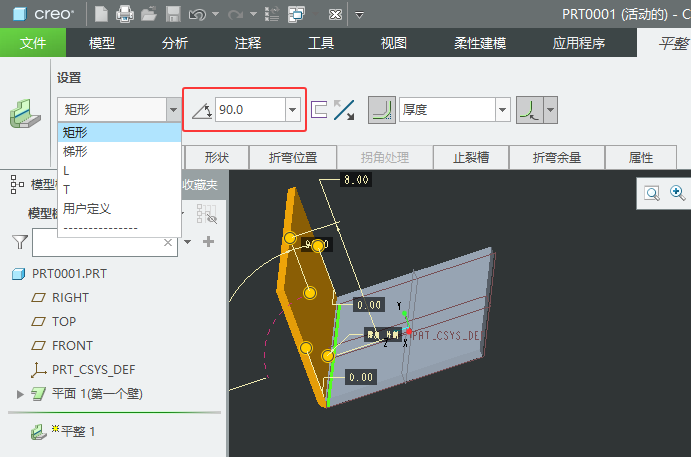The height and width of the screenshot is (457, 691).
Task: Open the quick access toolbar customize arrow
Action: coord(360,15)
